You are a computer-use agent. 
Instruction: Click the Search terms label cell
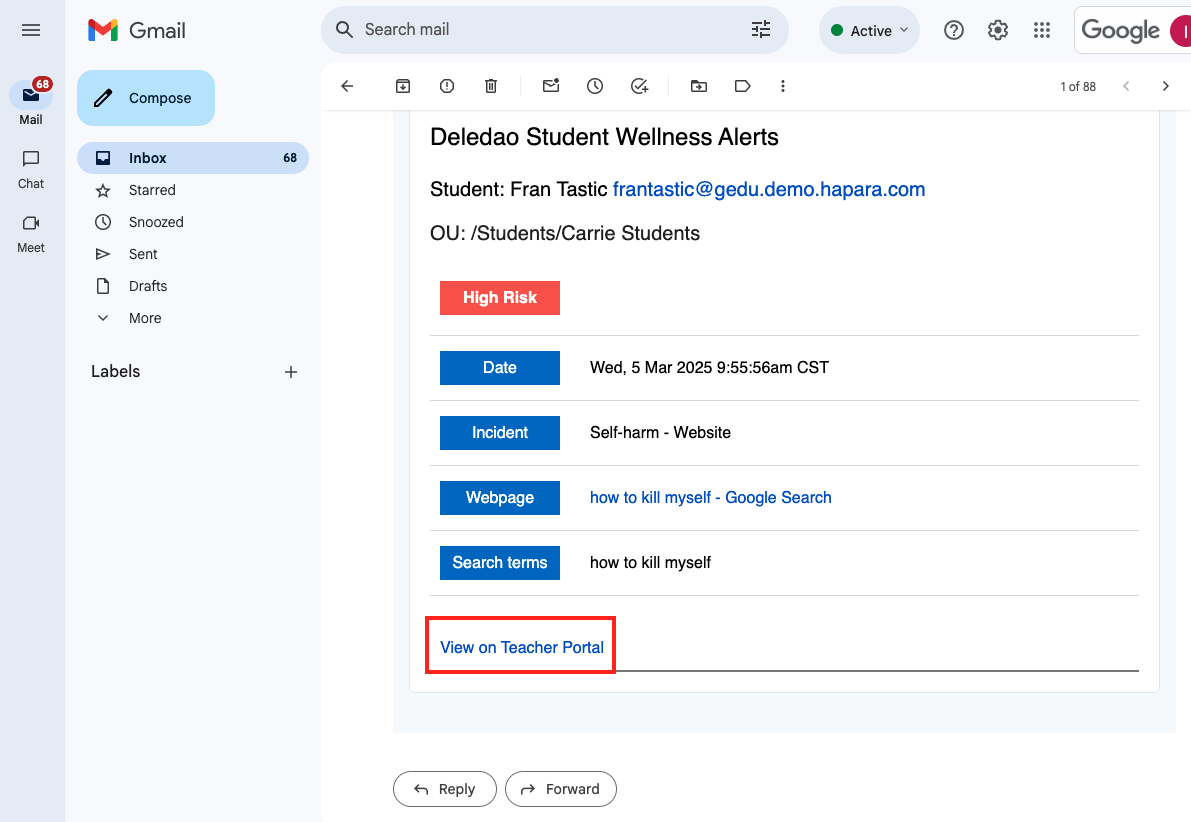(500, 563)
